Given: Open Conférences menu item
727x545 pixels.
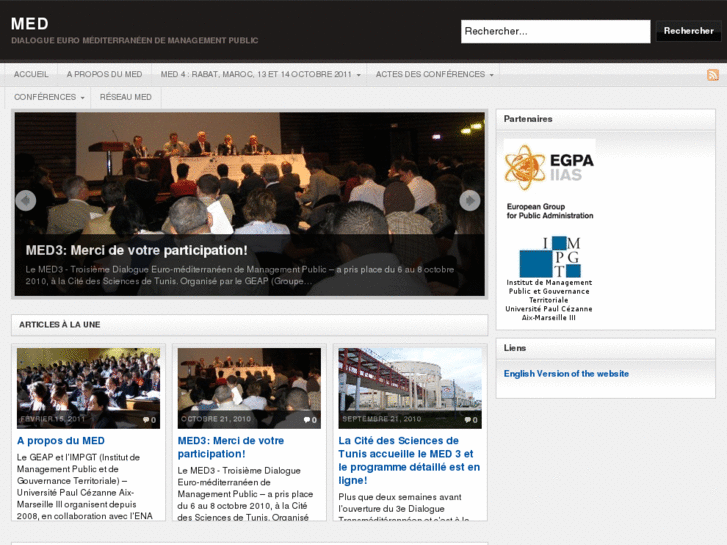Looking at the screenshot, I should [45, 97].
